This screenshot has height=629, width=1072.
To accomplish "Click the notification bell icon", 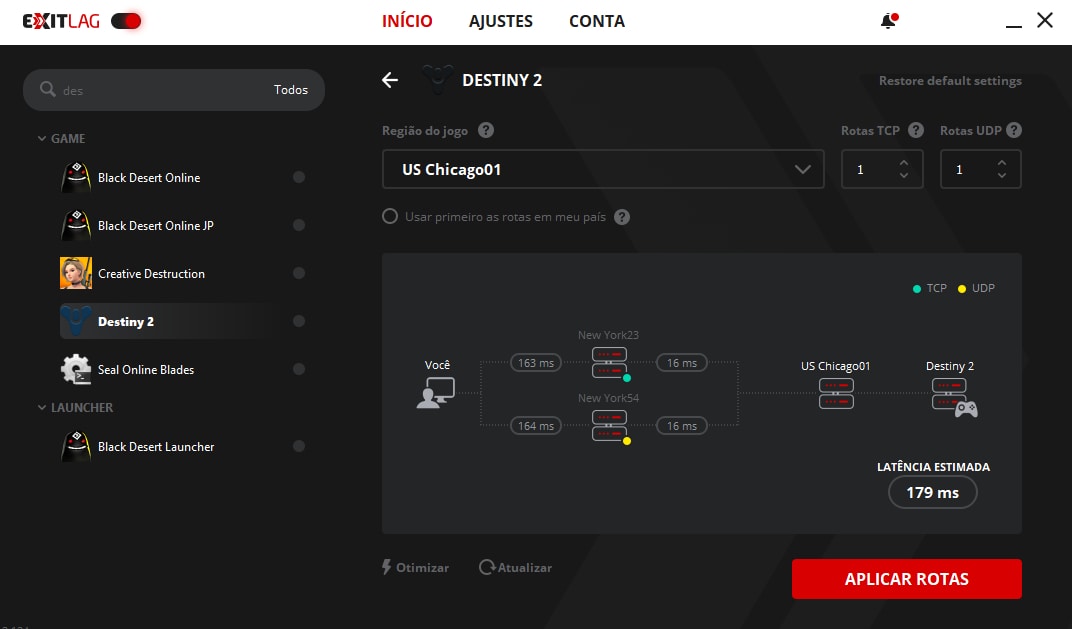I will pyautogui.click(x=887, y=21).
